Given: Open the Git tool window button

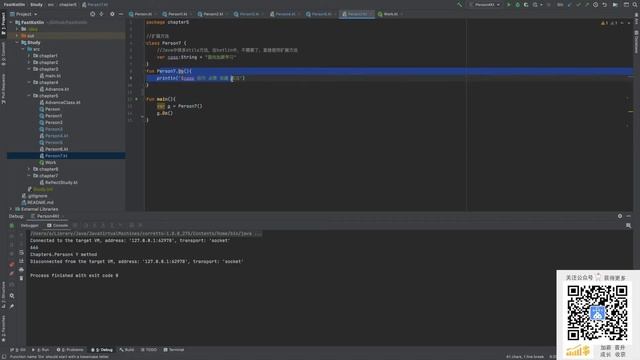Looking at the screenshot, I should pos(18,350).
